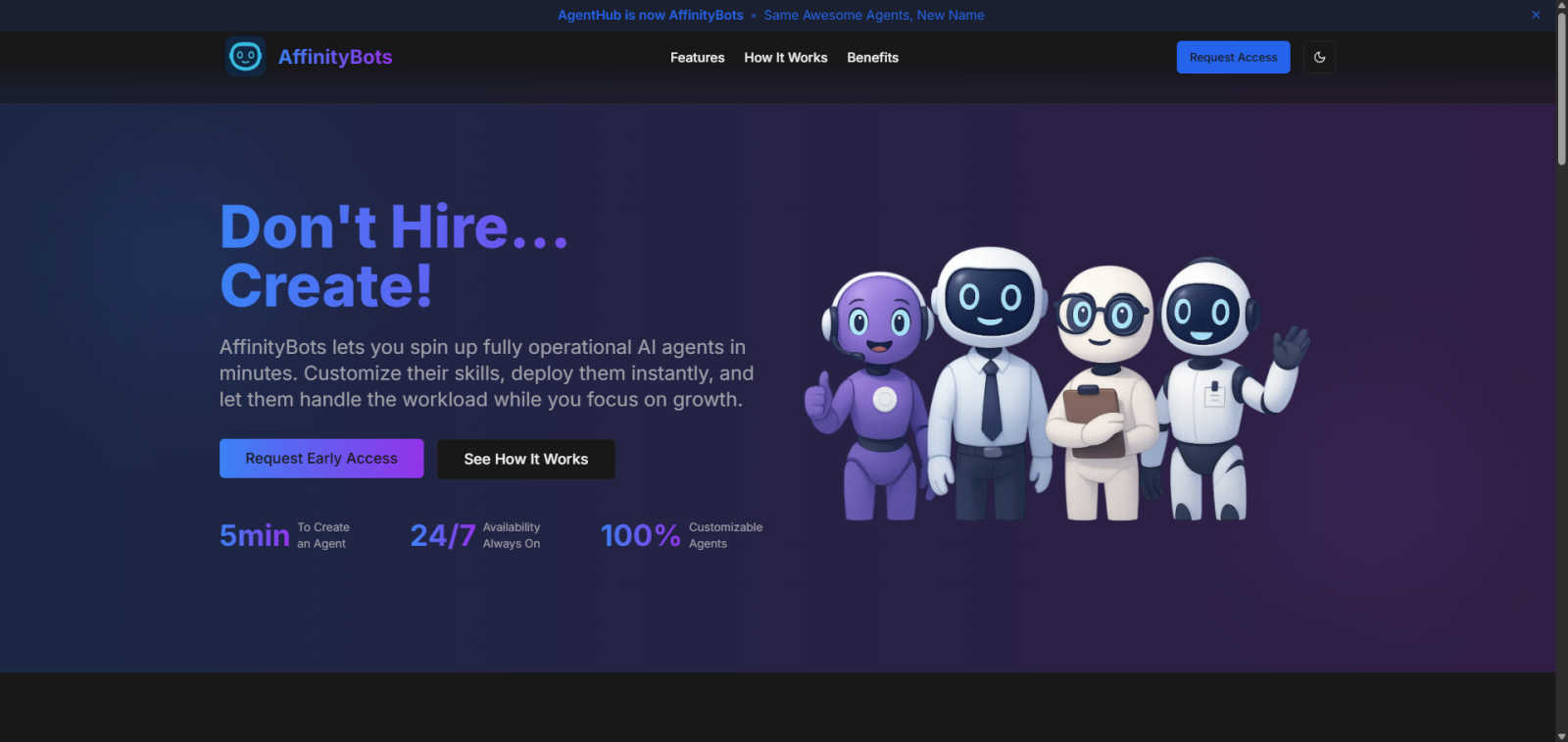Open the Features nav item
The width and height of the screenshot is (1568, 742).
tap(697, 58)
